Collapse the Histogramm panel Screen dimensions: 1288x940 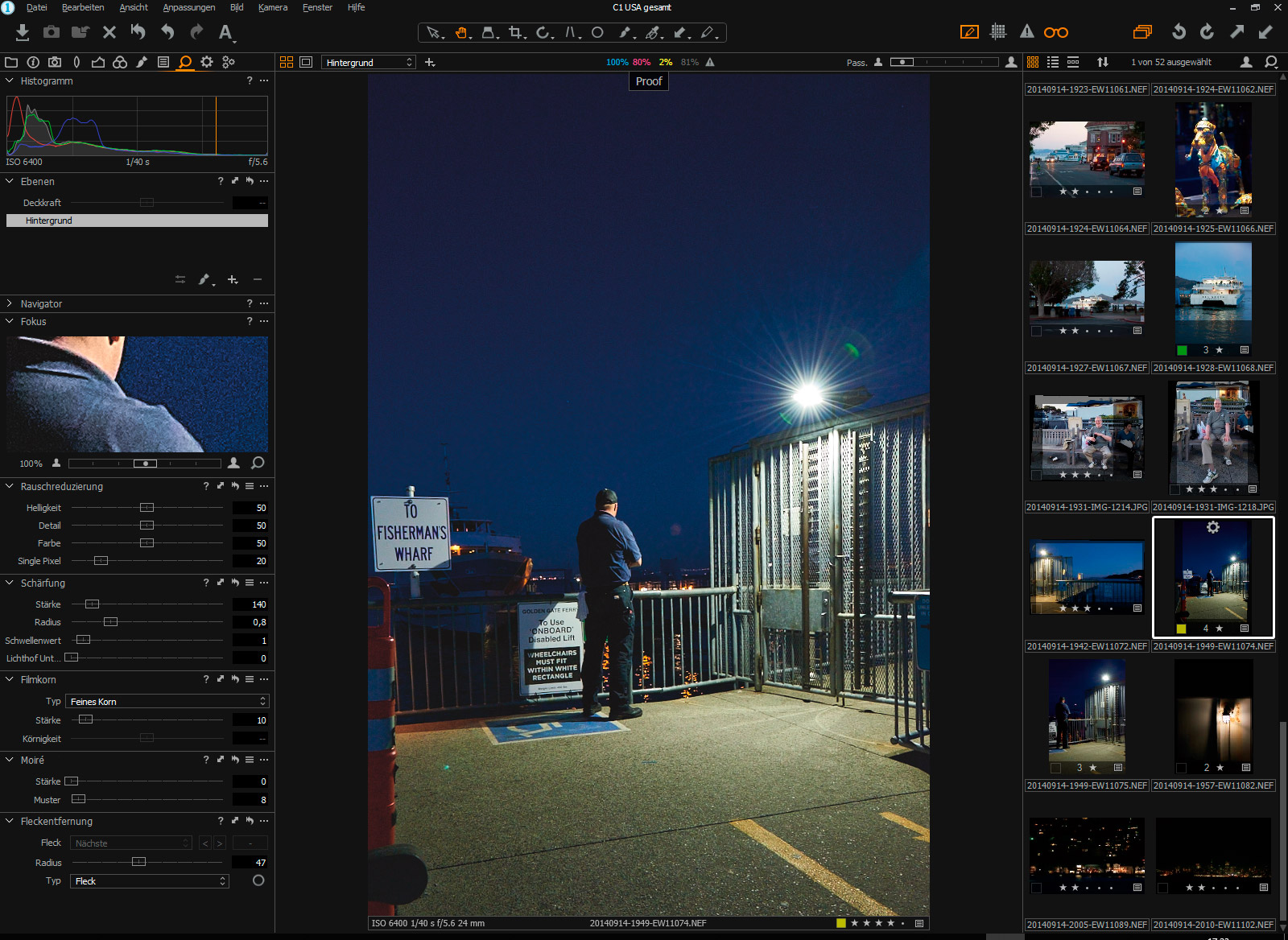pyautogui.click(x=10, y=80)
